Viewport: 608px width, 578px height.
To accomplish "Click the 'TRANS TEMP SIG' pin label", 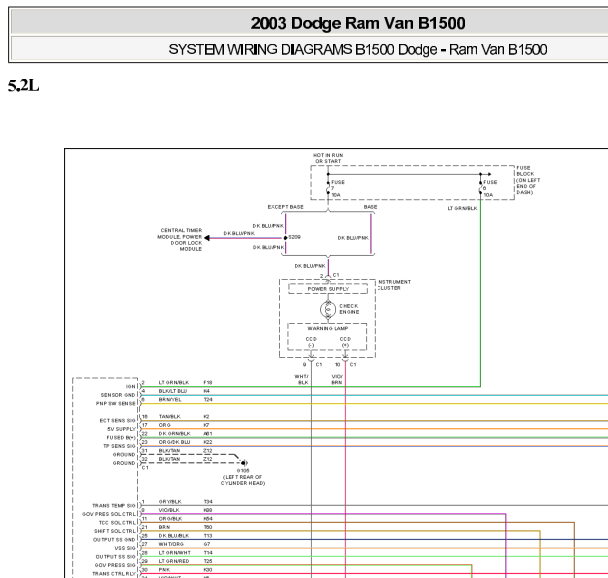I will coord(114,506).
